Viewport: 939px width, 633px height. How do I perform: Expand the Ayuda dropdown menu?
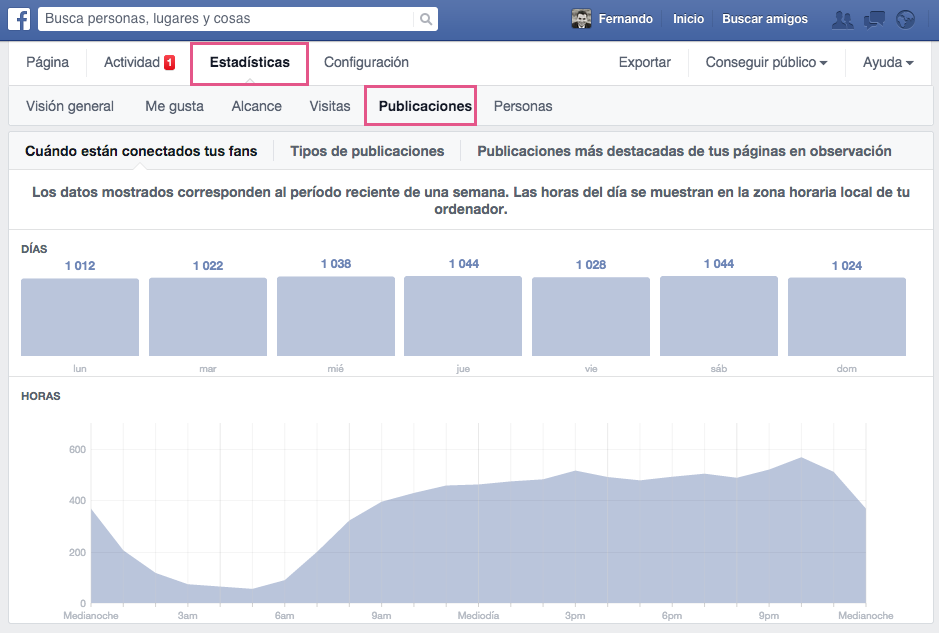888,62
